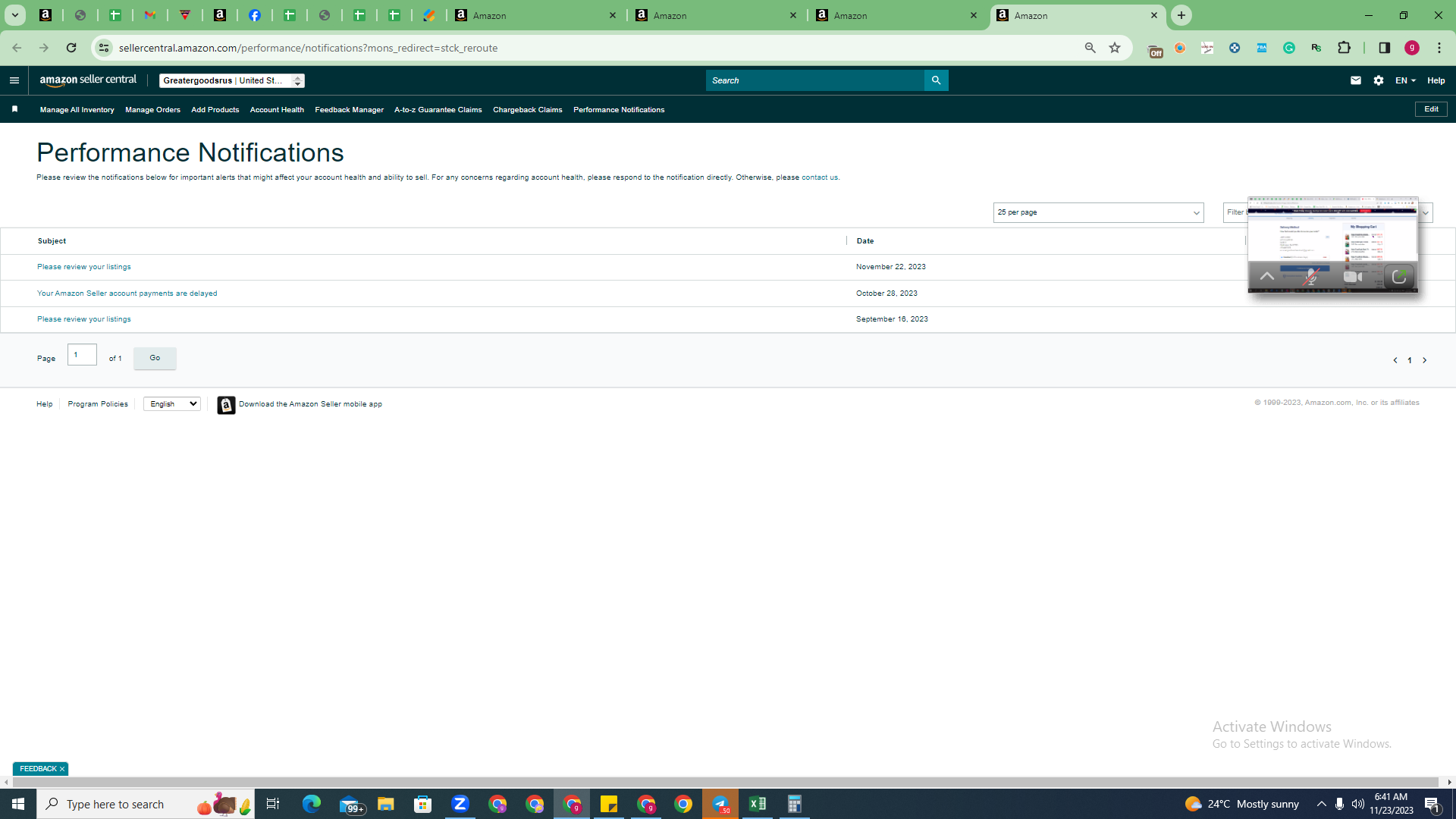Follow the contact us link
The image size is (1456, 819).
tap(819, 177)
